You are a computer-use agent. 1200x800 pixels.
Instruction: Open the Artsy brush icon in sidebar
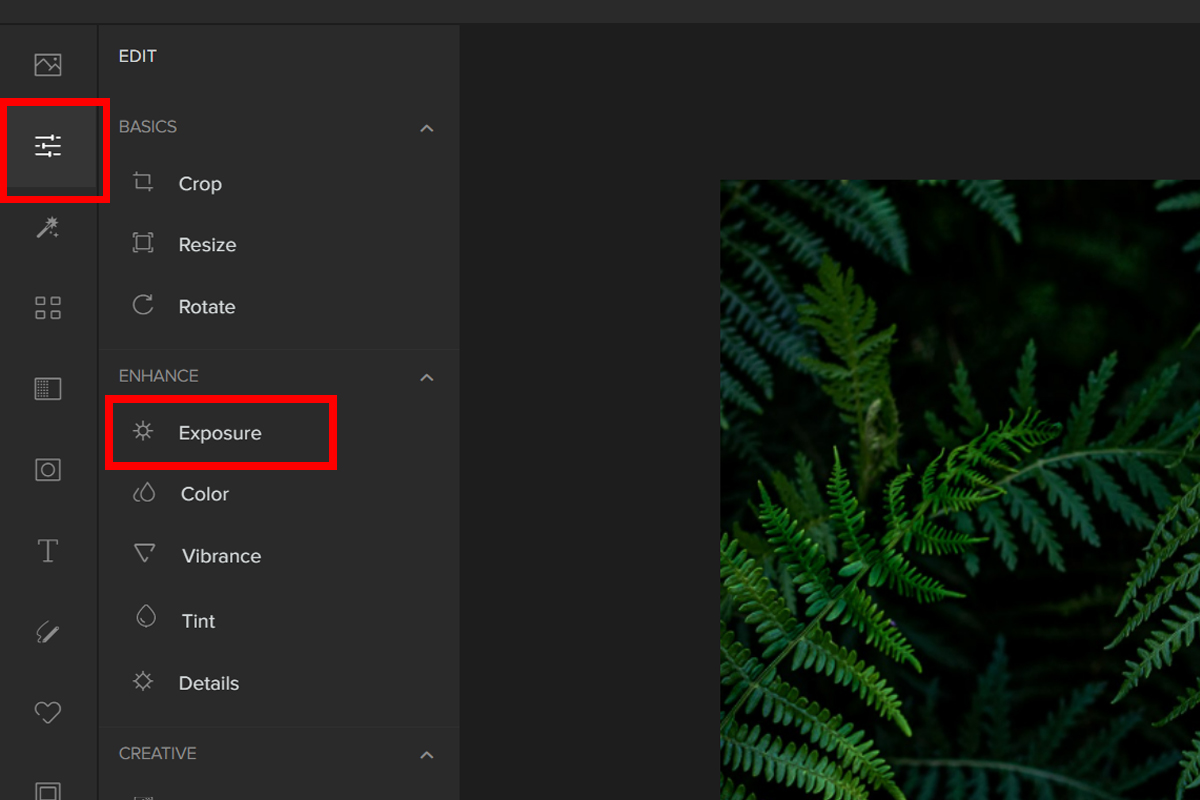coord(48,632)
